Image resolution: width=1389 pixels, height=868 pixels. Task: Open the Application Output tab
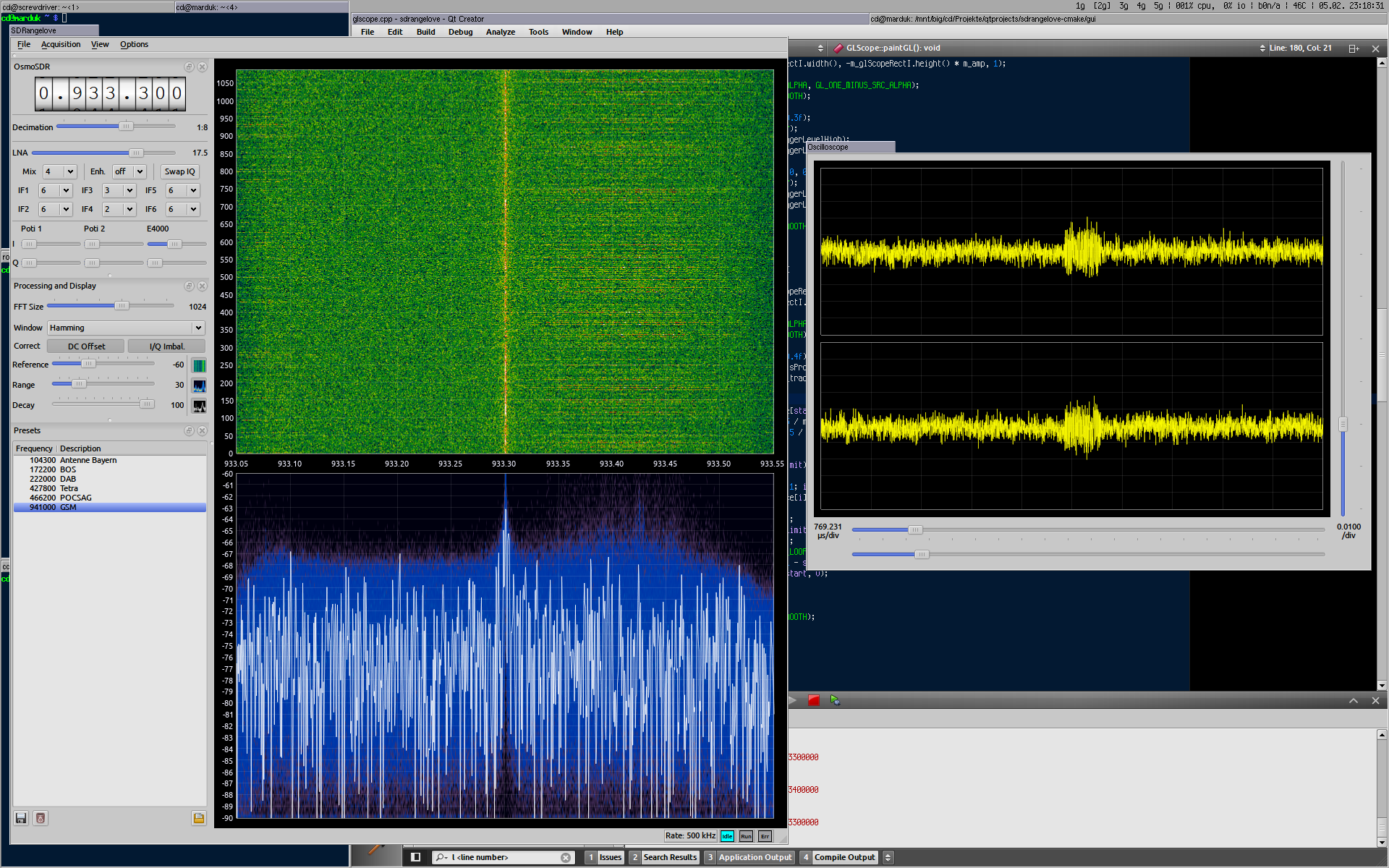749,857
